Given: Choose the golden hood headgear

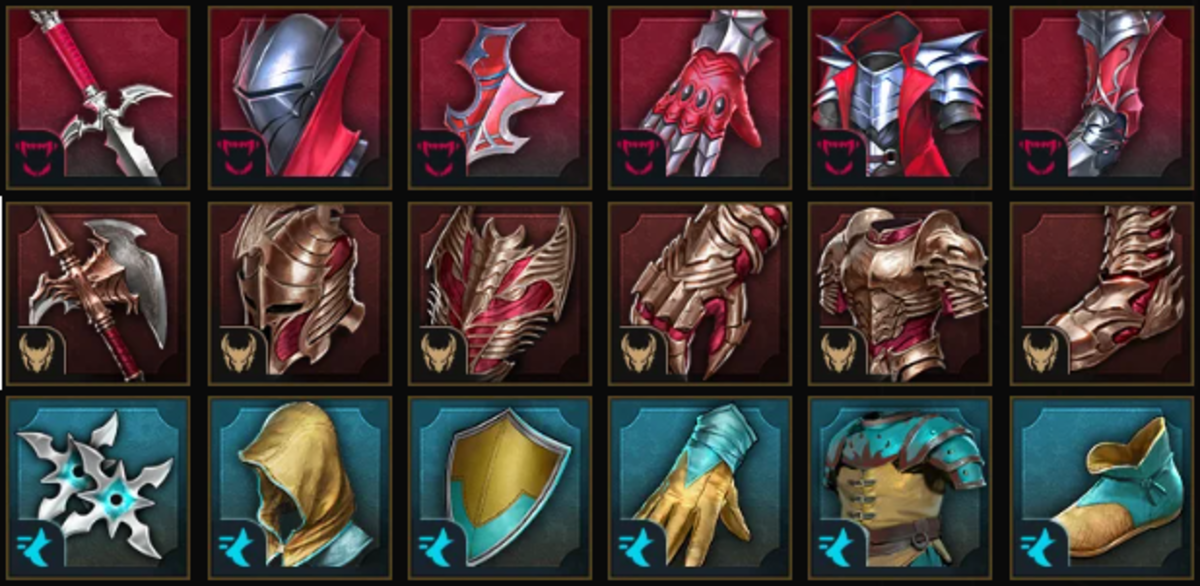Looking at the screenshot, I should (299, 488).
